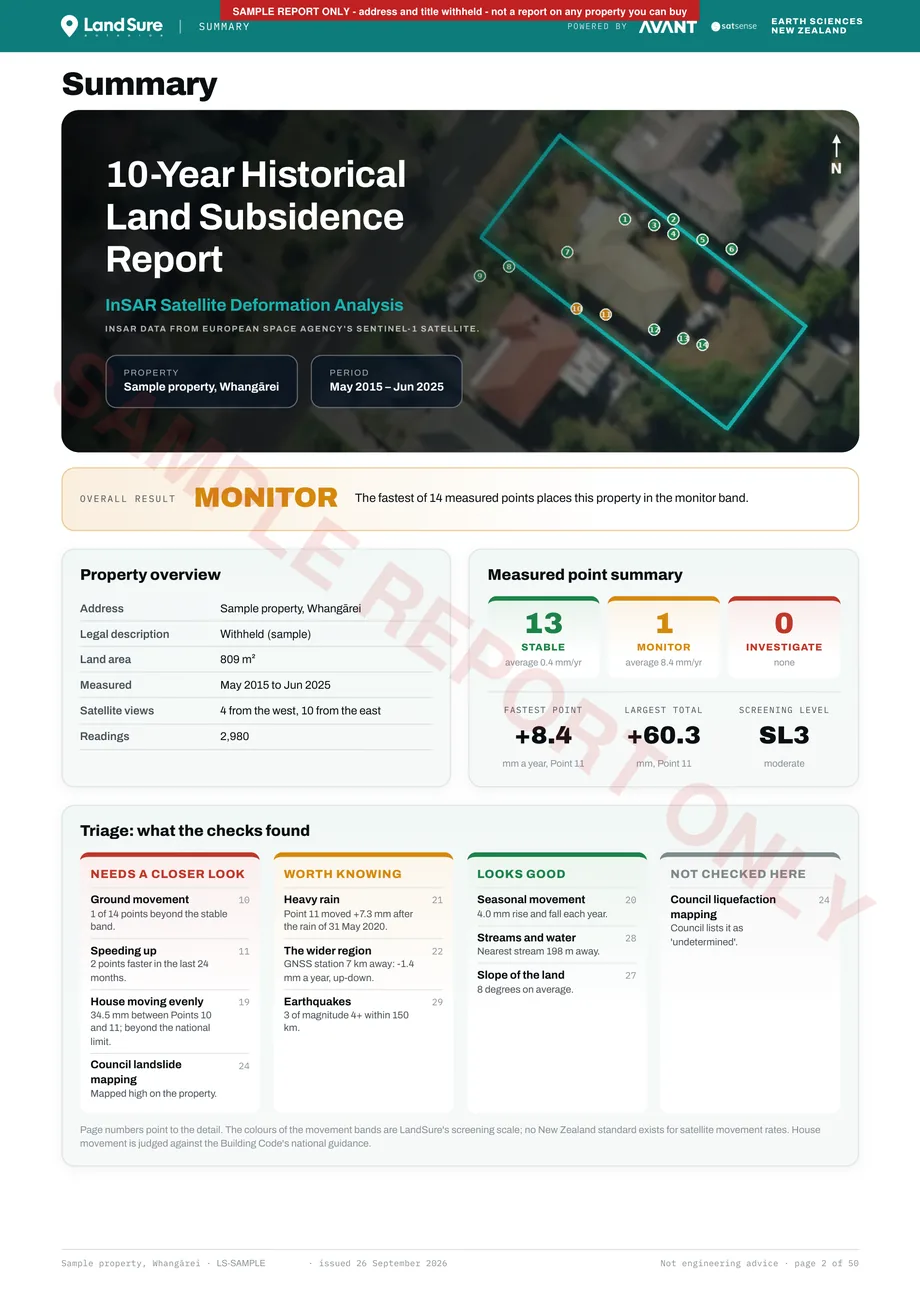
Task: Click the 10-Year Historical Land Subsidence Report title
Action: tap(256, 217)
